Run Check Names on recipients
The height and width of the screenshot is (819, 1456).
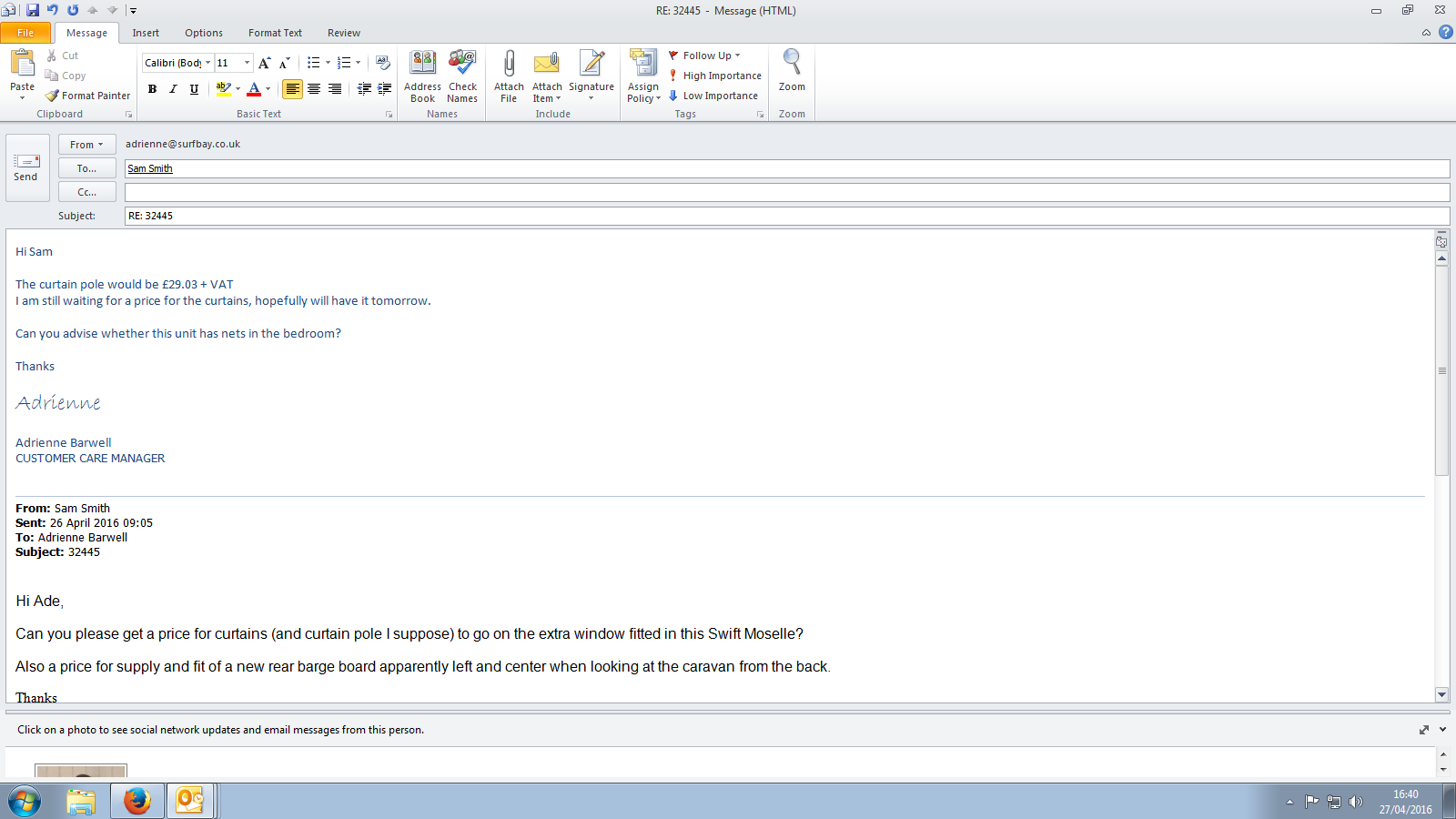[462, 76]
